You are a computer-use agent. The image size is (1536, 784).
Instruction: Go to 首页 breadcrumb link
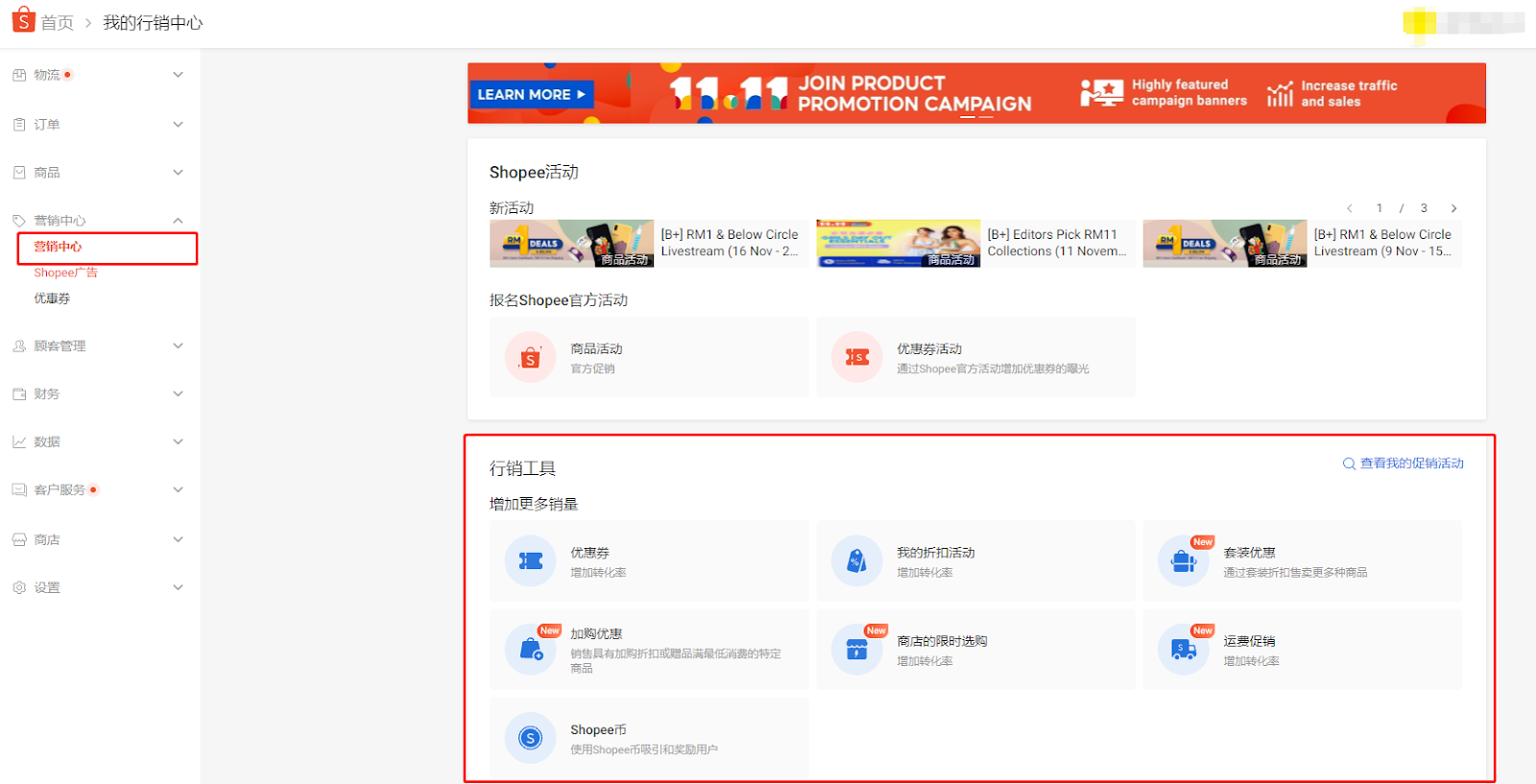point(57,22)
